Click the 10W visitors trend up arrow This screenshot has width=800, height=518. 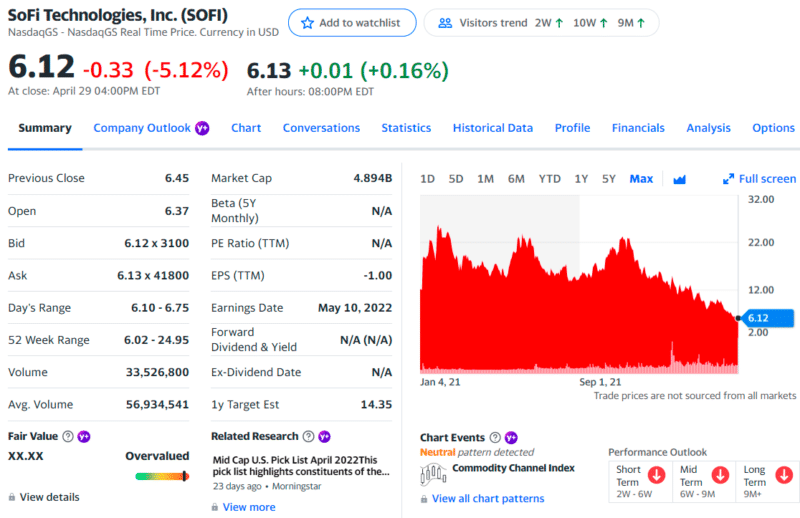604,23
